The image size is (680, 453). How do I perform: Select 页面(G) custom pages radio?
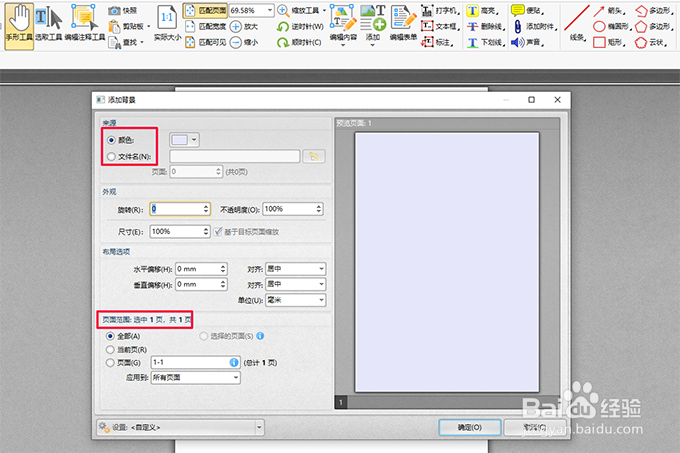[110, 362]
